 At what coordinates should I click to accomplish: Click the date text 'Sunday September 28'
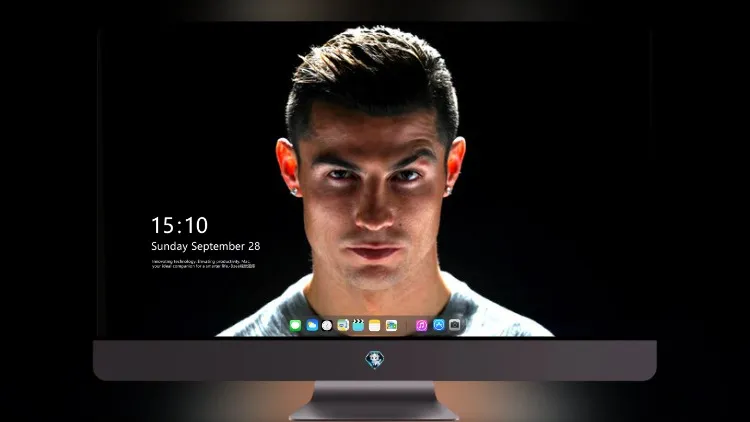click(x=206, y=246)
